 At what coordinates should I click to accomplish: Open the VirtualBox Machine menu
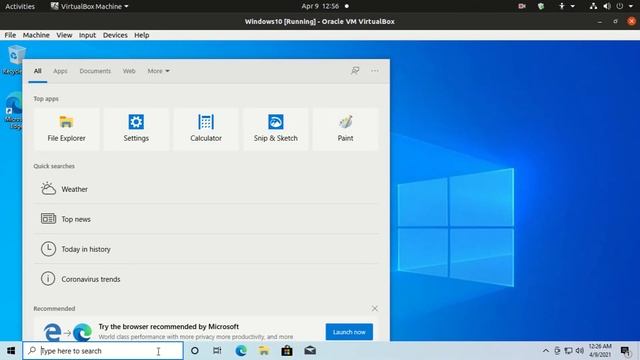(36, 35)
